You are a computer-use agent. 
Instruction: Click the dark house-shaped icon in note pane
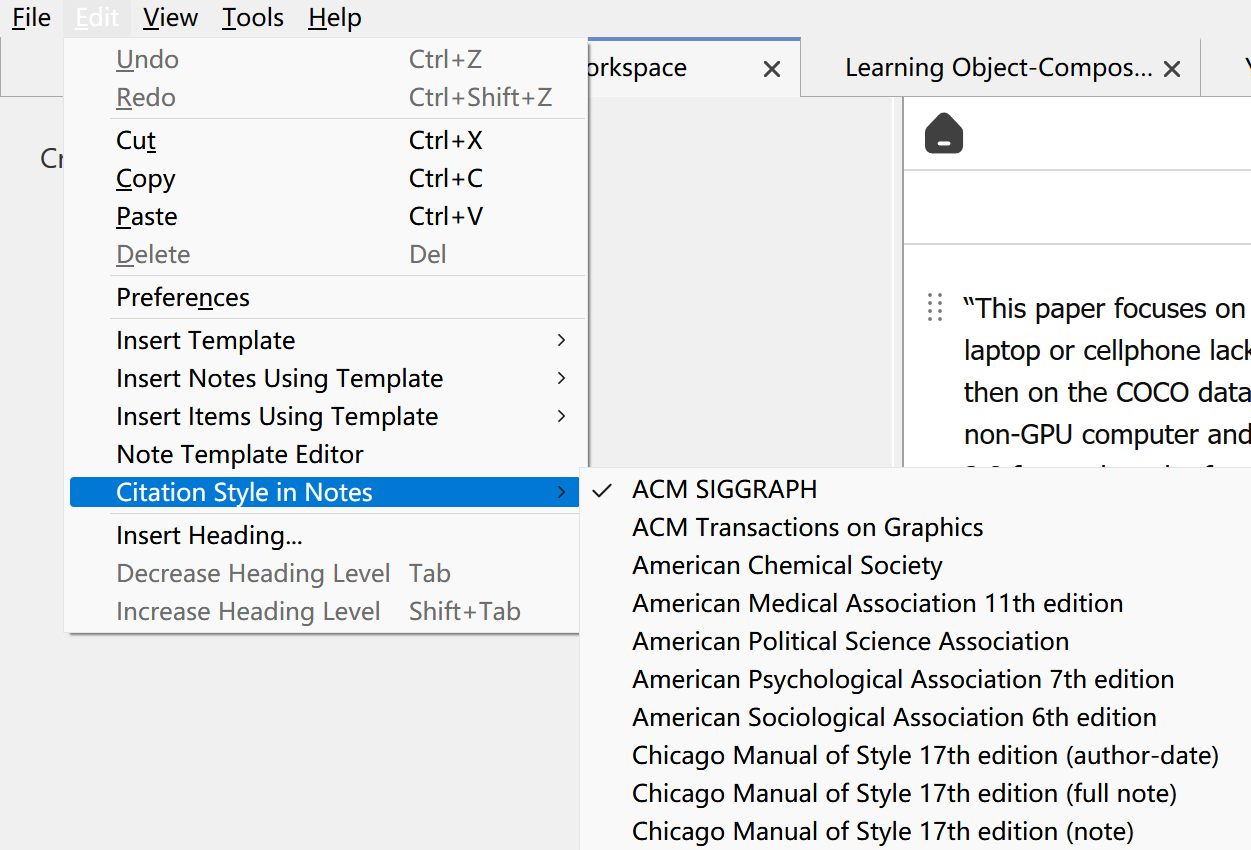coord(944,133)
